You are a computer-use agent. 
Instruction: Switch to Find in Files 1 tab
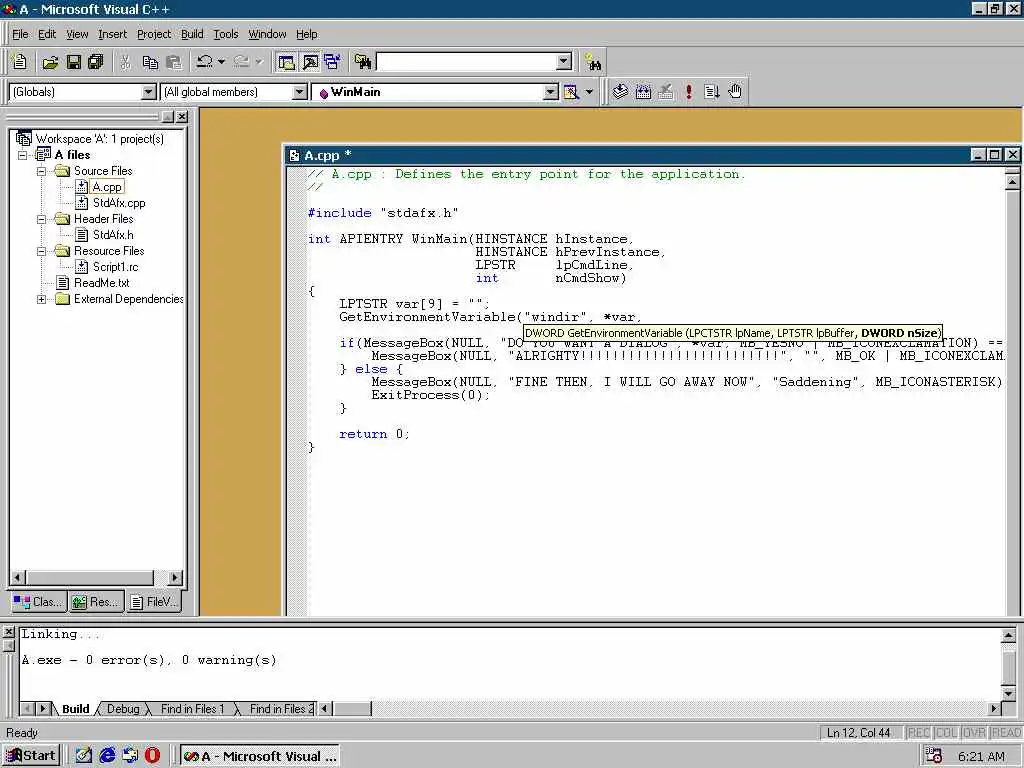click(192, 709)
